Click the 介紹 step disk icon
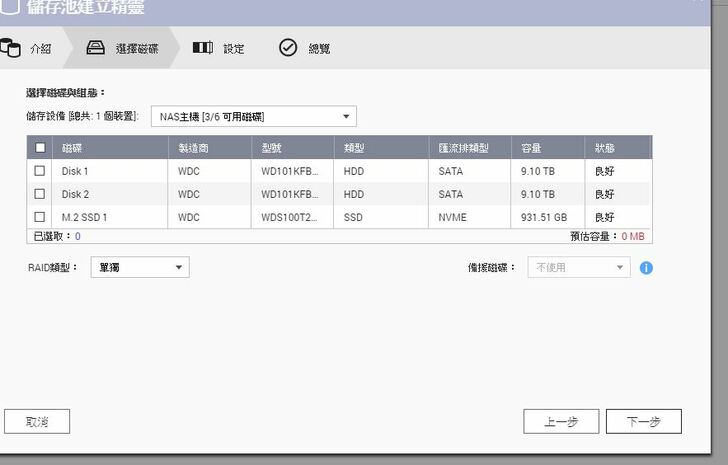 11,48
